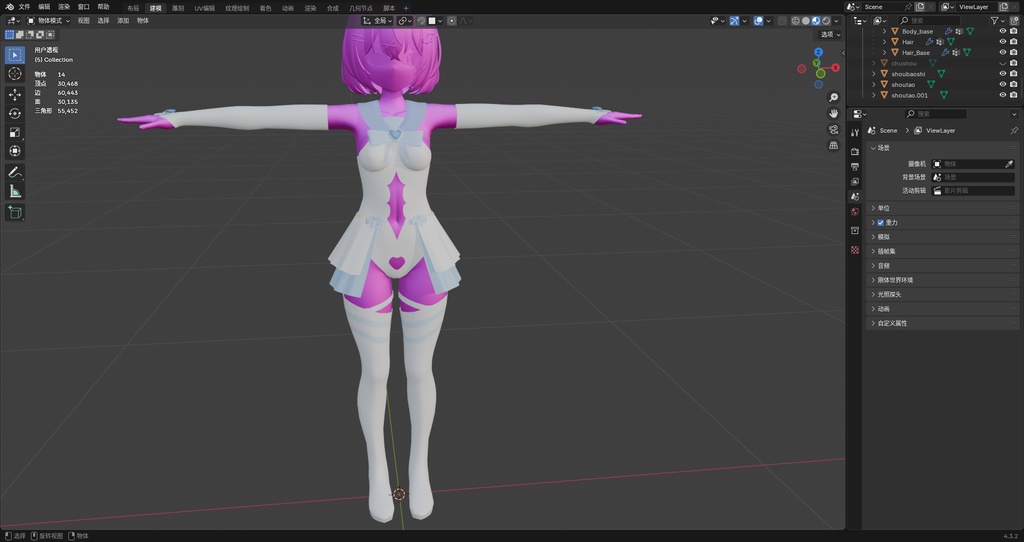The image size is (1024, 542).
Task: Switch to material preview shading
Action: (x=816, y=21)
